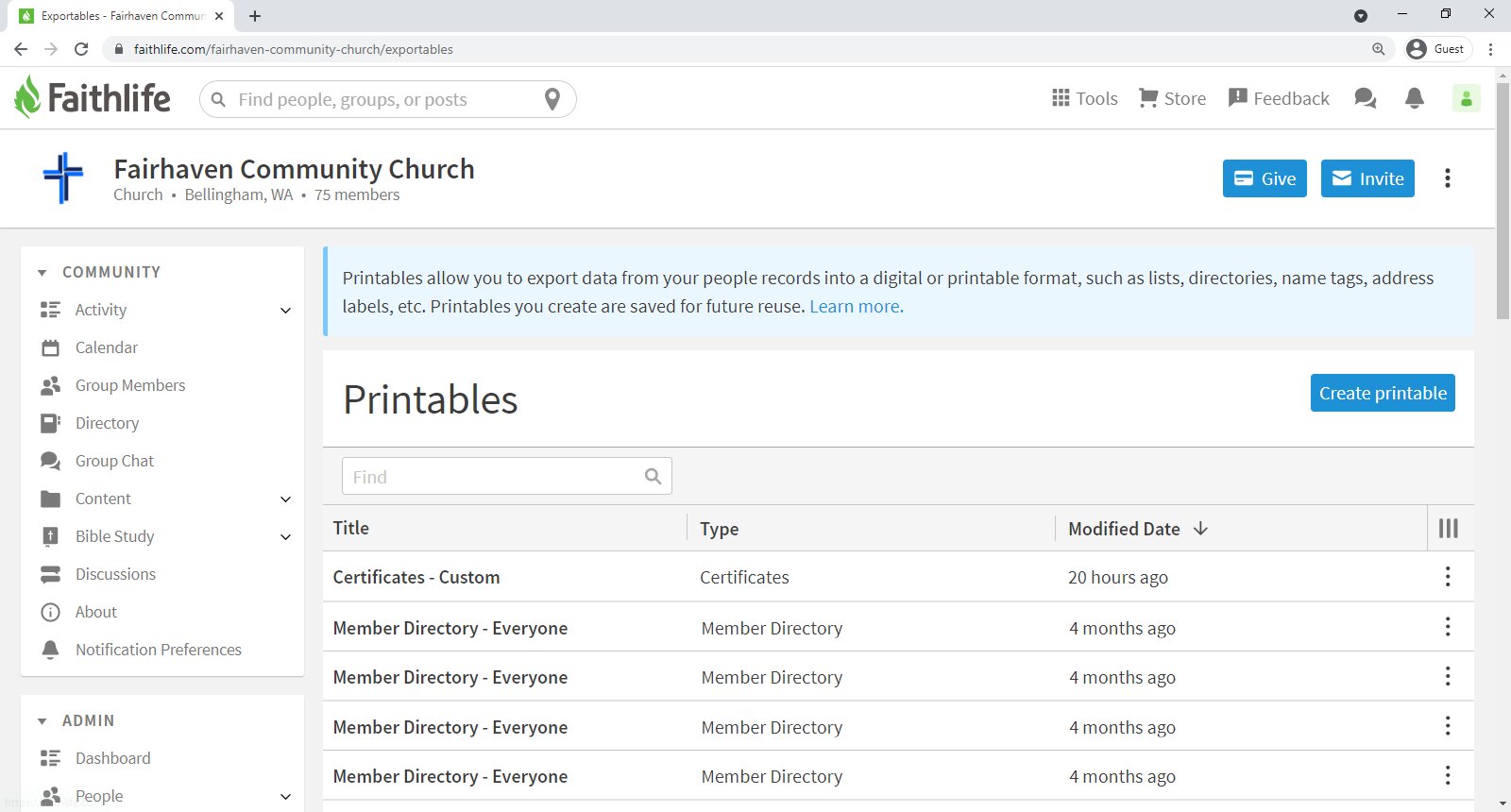Screen dimensions: 1511x812
Task: Click the browser back arrow
Action: pos(21,49)
